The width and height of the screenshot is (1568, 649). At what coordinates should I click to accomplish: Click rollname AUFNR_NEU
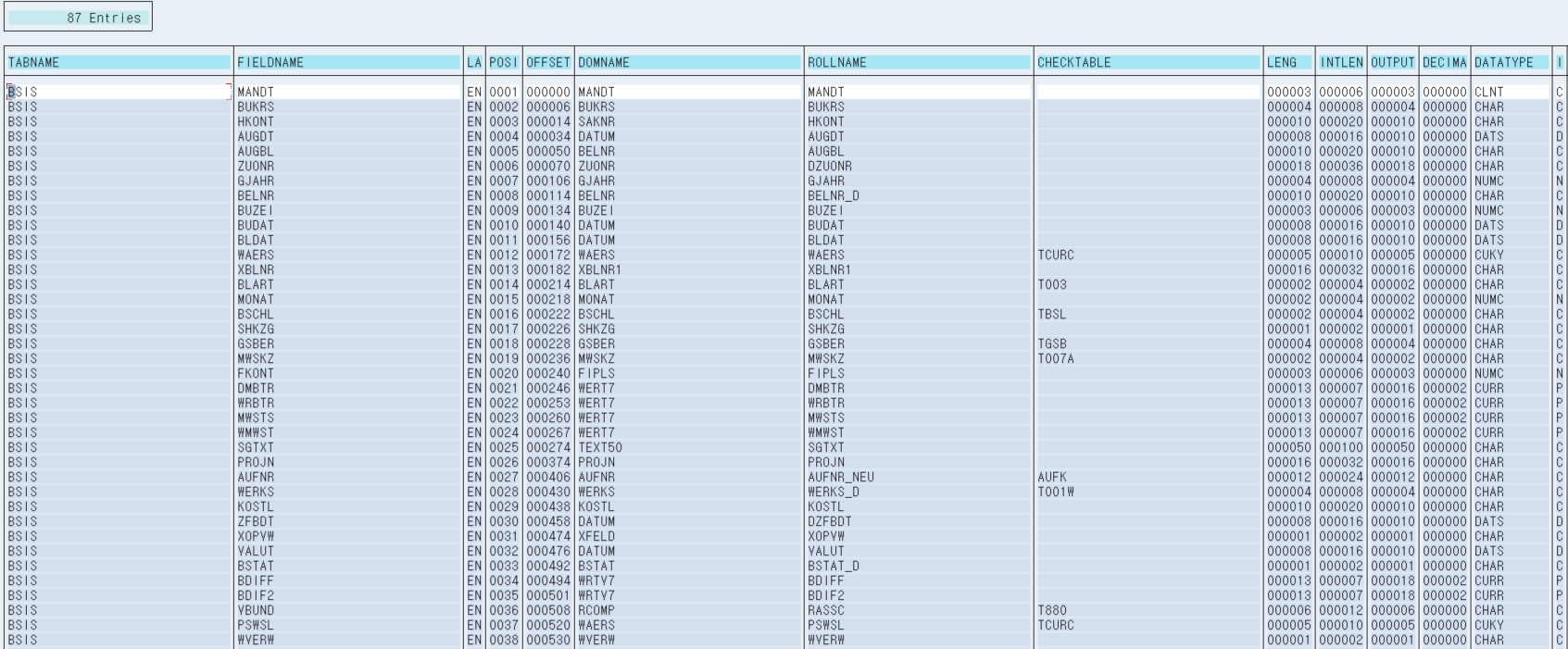coord(841,477)
